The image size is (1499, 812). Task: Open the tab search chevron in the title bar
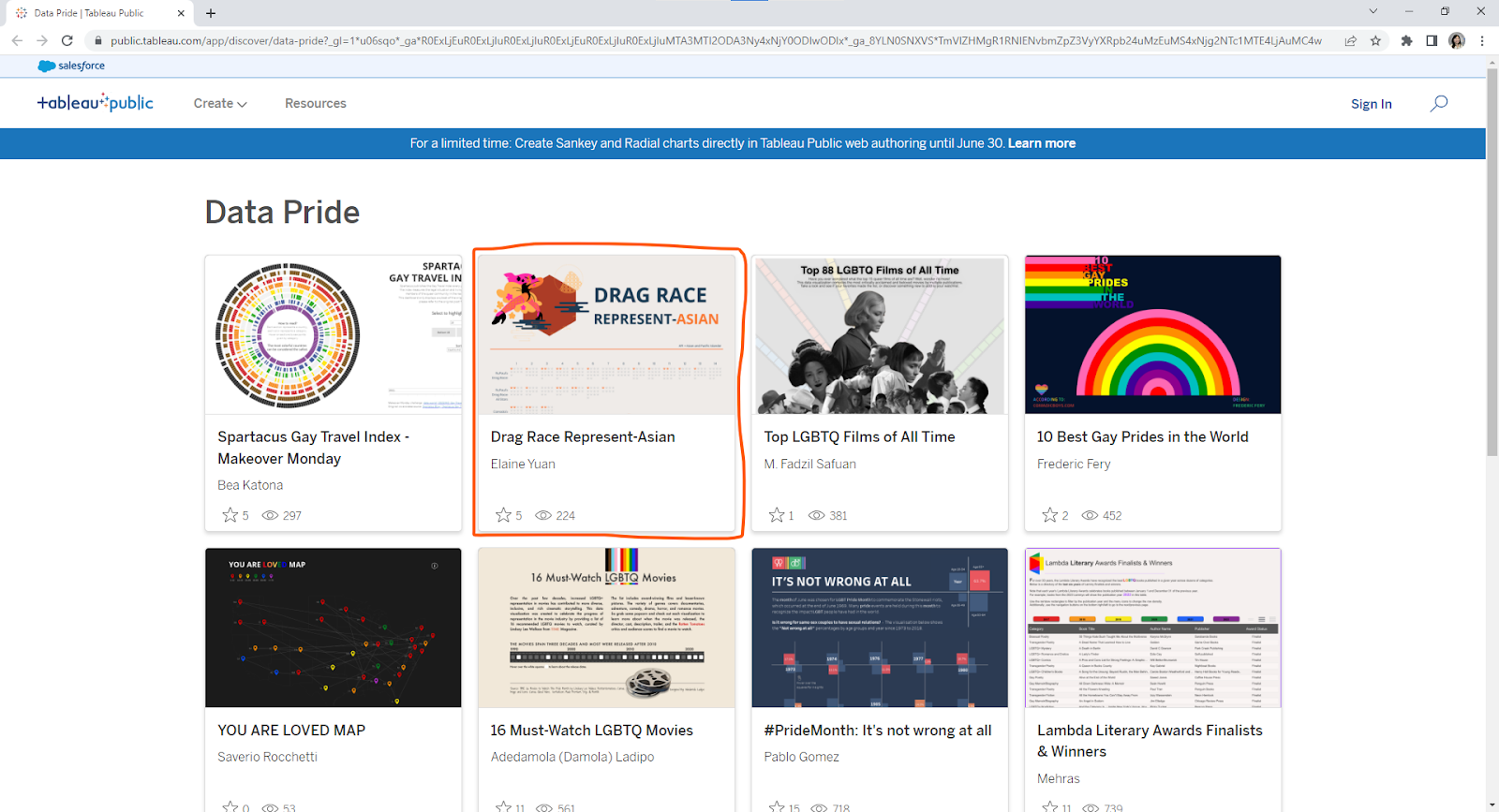[1373, 11]
